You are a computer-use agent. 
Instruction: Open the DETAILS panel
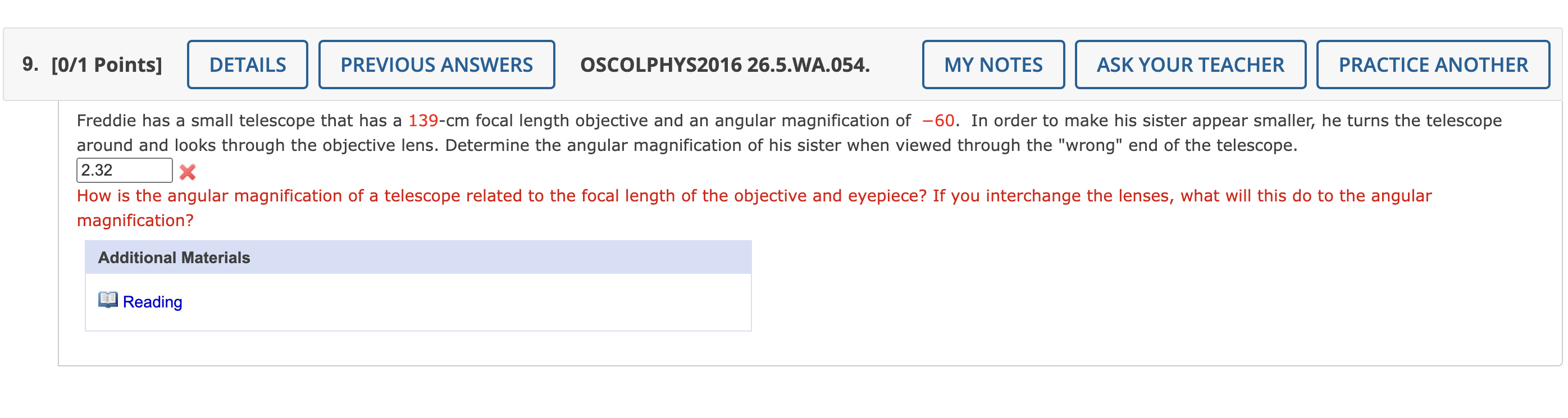(x=247, y=64)
